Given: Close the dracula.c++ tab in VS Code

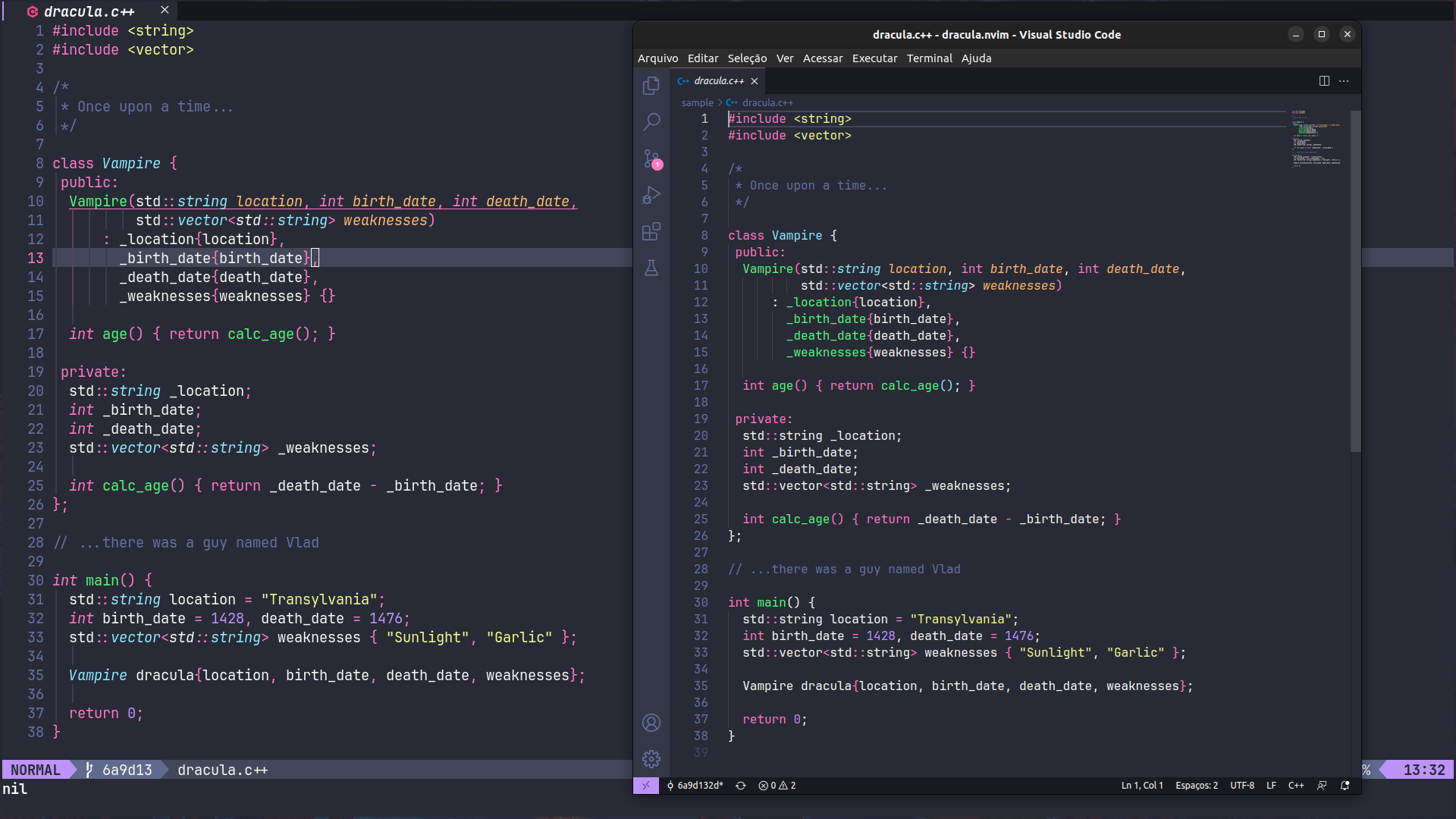Looking at the screenshot, I should point(755,81).
